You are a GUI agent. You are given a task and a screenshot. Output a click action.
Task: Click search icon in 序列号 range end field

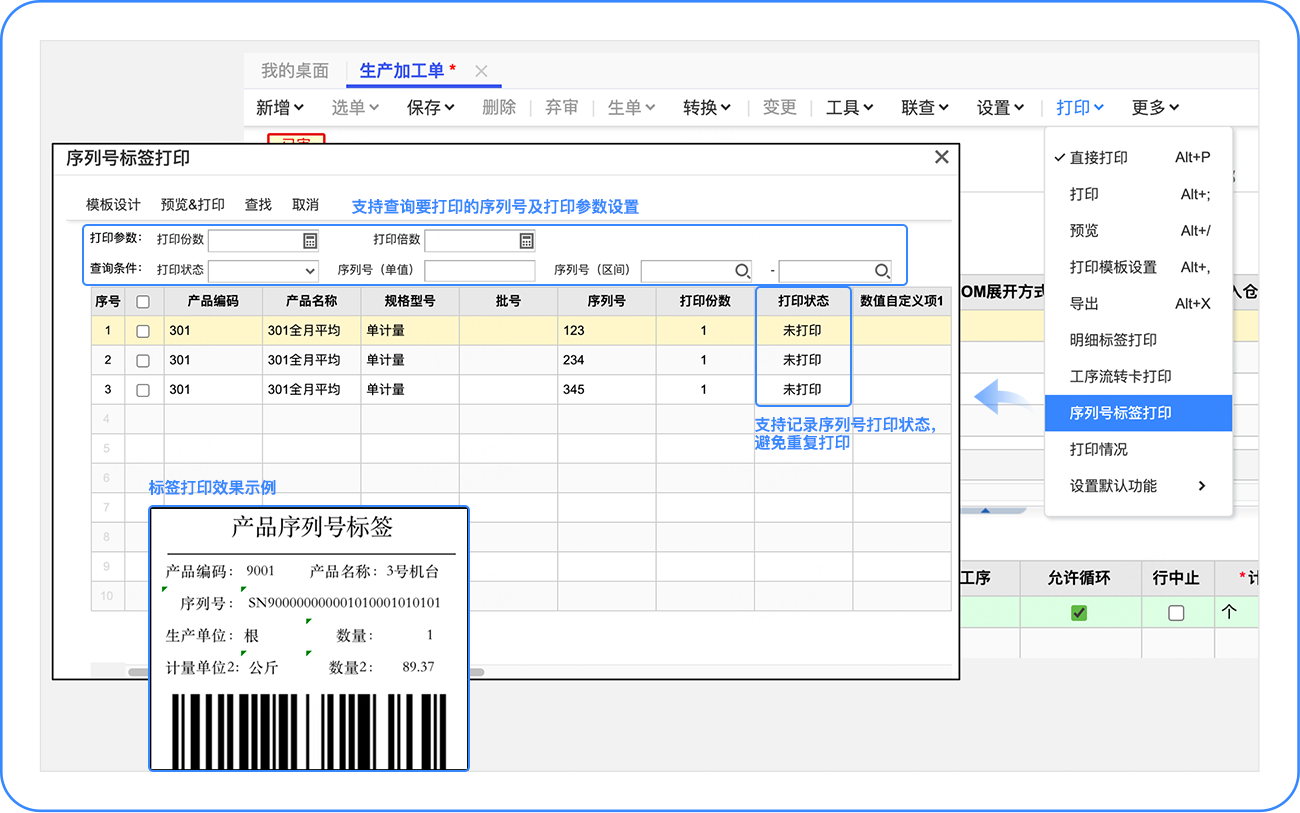882,271
